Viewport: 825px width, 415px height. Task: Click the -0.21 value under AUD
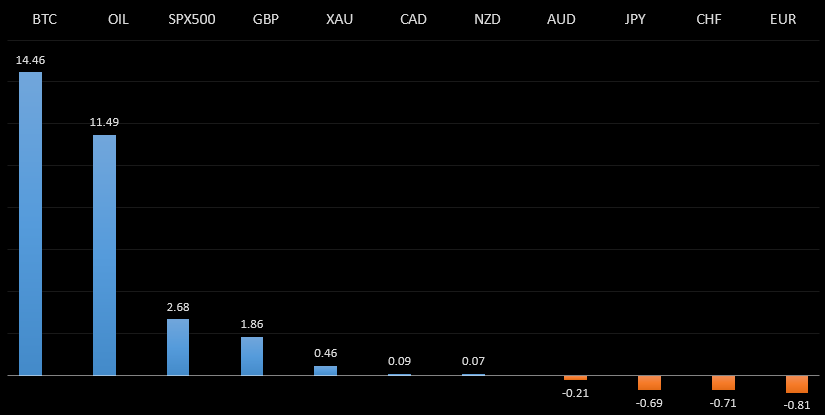click(x=575, y=393)
